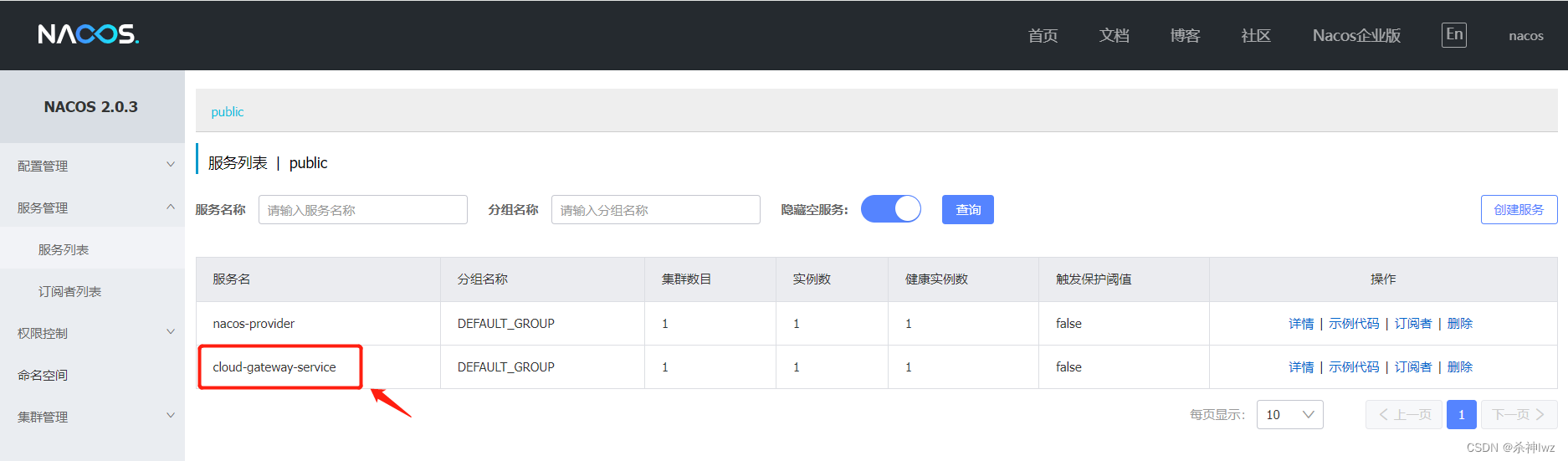1568x461 pixels.
Task: Open 服务列表 in the sidebar
Action: (x=64, y=249)
